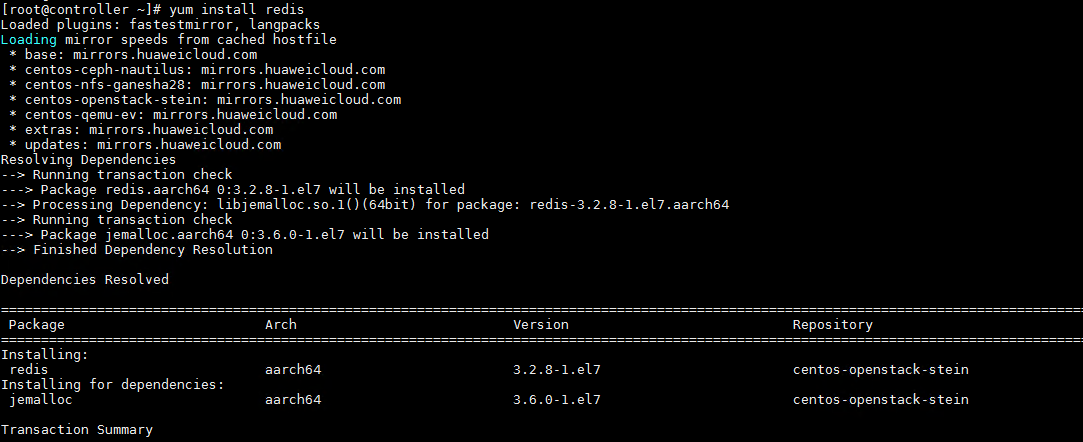Click the libjemalloc.so.1 dependency line
Viewport: 1083px width, 442px height.
pos(365,204)
